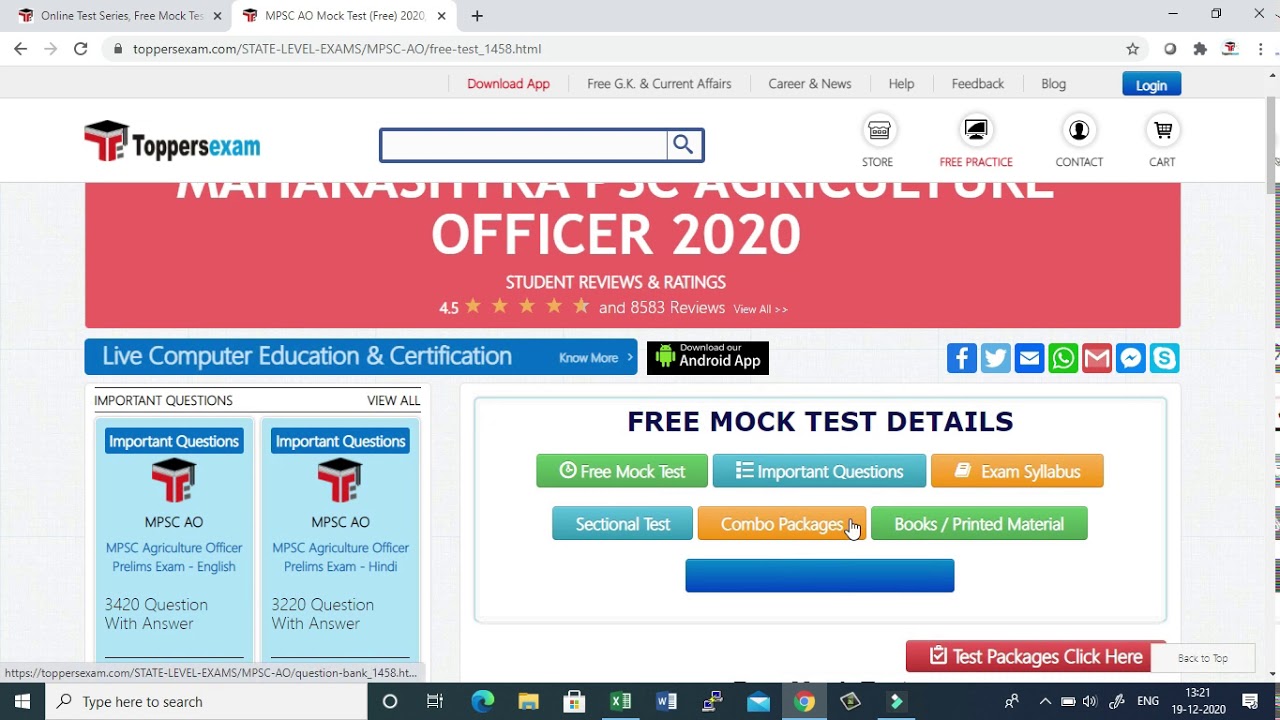Viewport: 1280px width, 720px height.
Task: Click the search magnifier icon
Action: (683, 145)
